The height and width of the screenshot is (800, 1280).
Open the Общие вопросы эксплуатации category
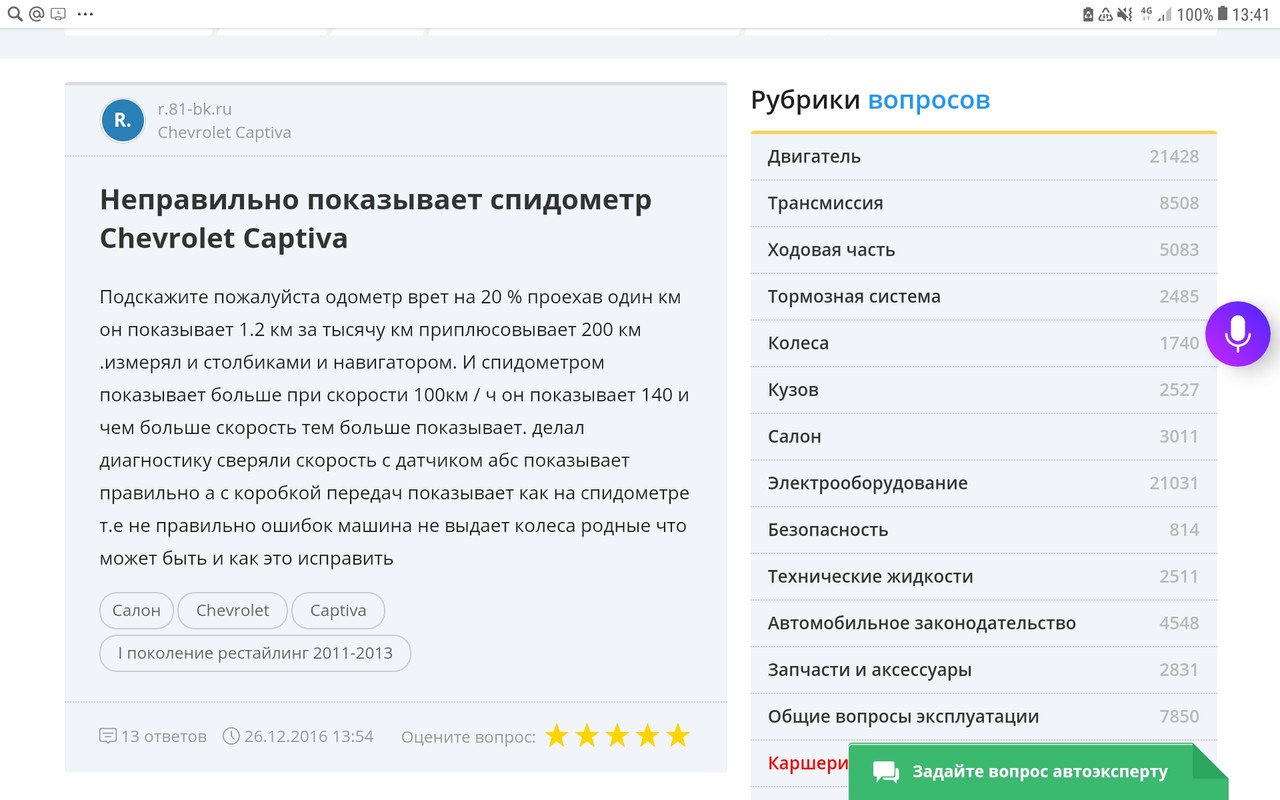click(x=984, y=716)
